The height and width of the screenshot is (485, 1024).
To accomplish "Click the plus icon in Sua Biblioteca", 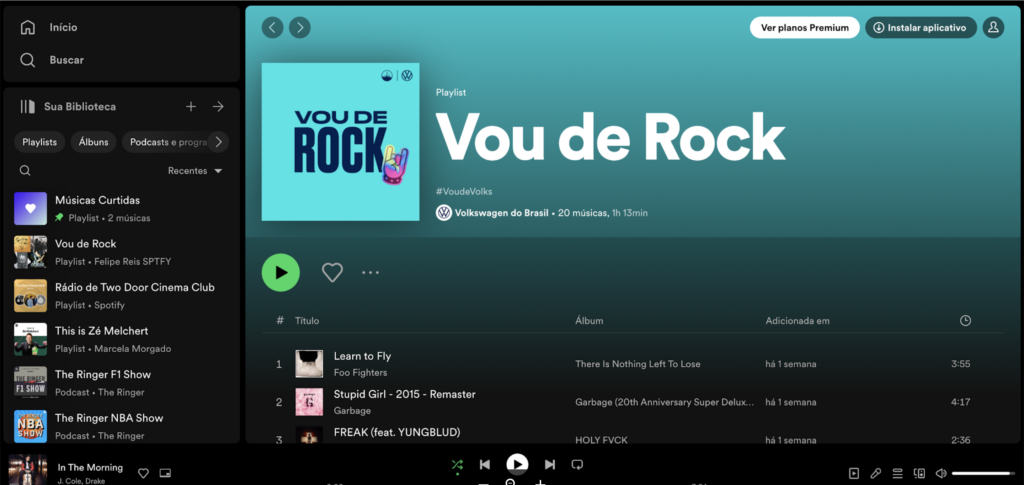I will click(191, 106).
